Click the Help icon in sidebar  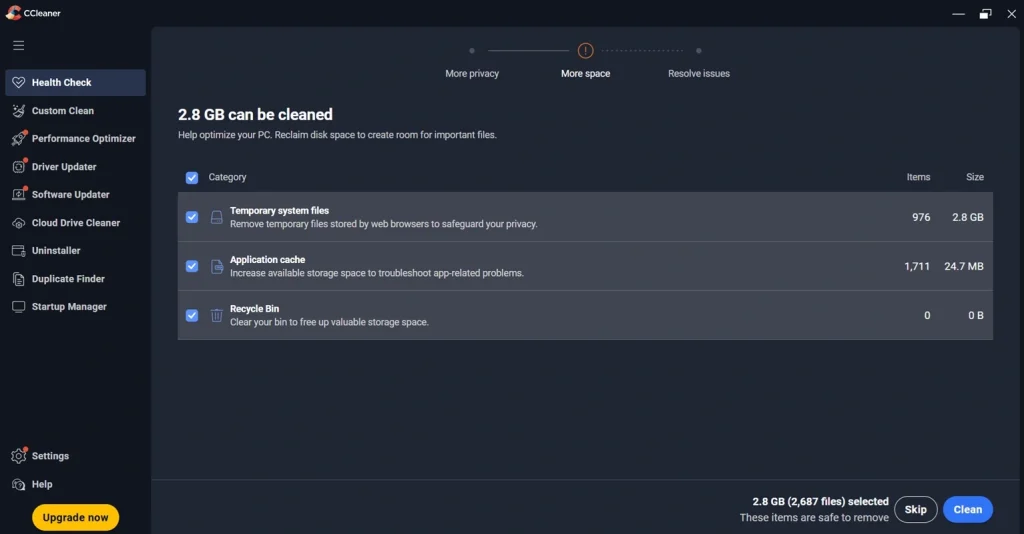[x=18, y=484]
